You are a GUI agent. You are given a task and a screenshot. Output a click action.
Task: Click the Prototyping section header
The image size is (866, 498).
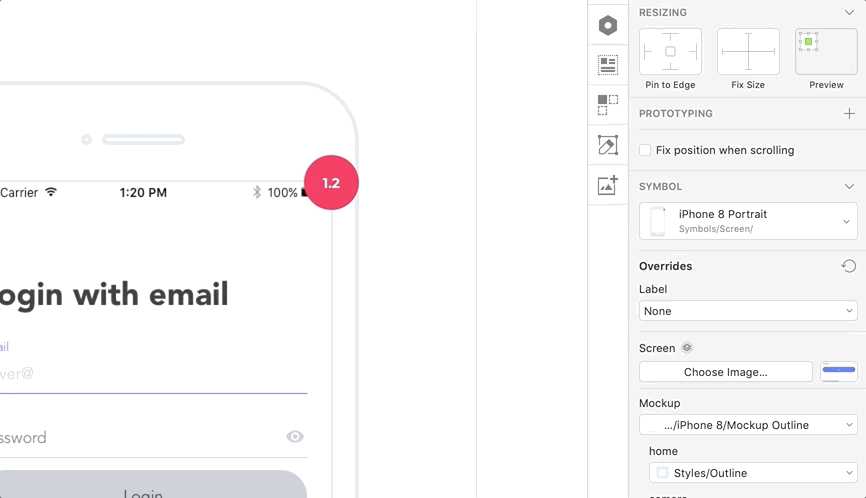pos(675,114)
